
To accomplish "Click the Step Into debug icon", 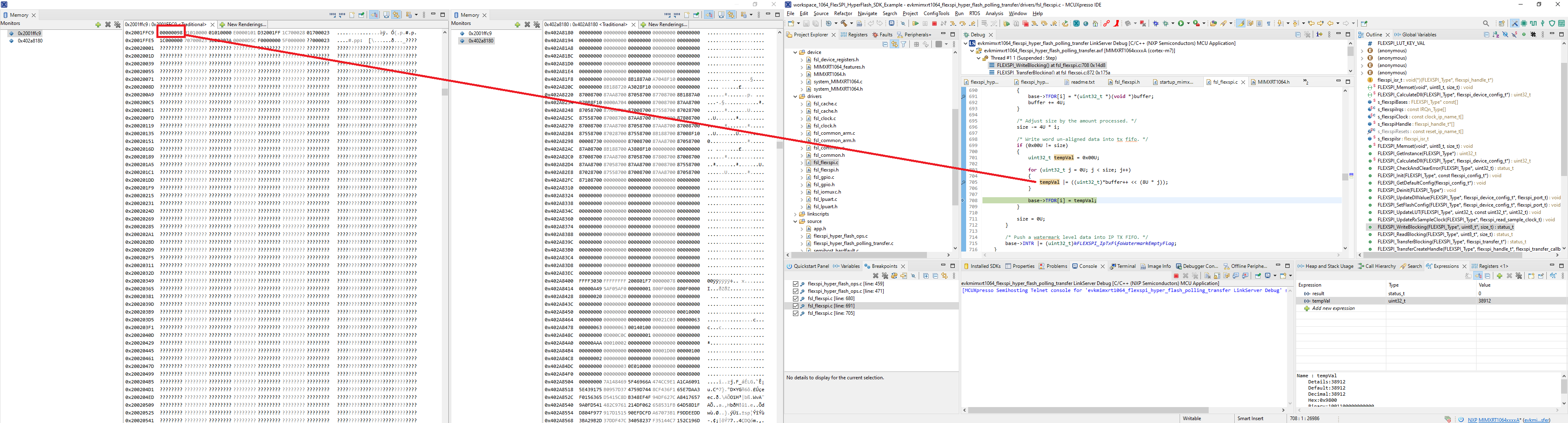I will [x=953, y=23].
